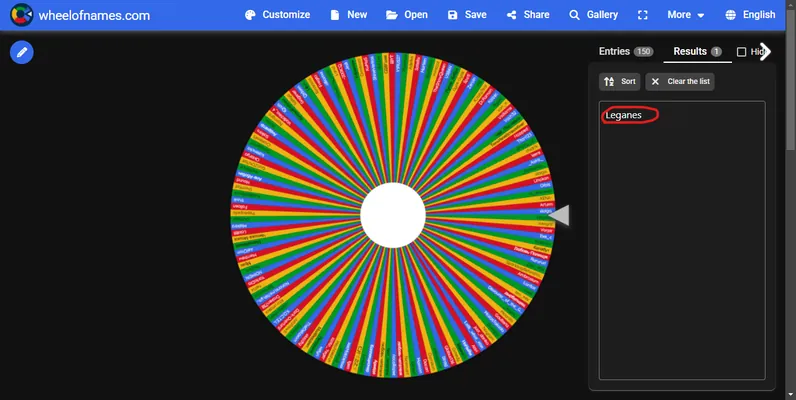The height and width of the screenshot is (400, 796).
Task: Enter fullscreen mode with the fullscreen icon
Action: point(643,15)
